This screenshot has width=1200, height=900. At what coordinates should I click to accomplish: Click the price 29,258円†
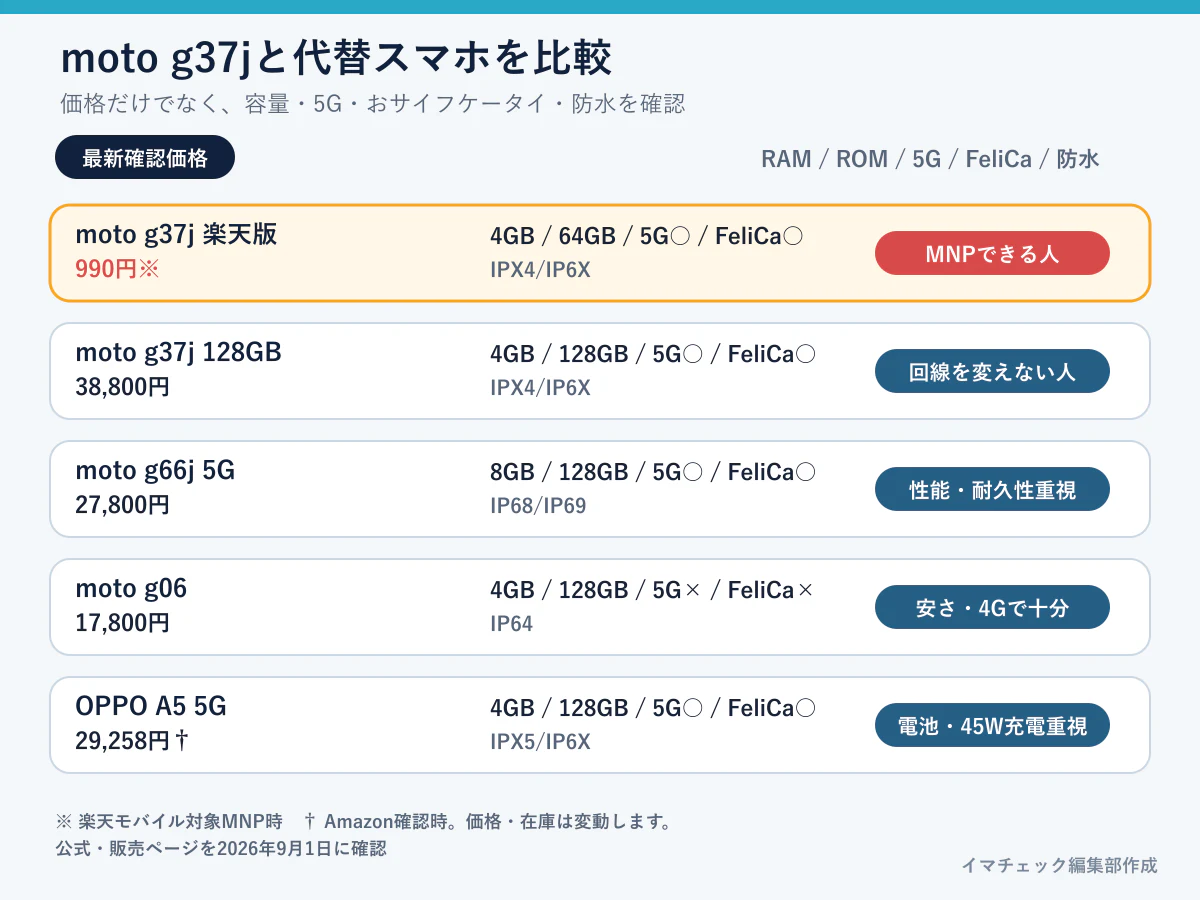point(132,741)
